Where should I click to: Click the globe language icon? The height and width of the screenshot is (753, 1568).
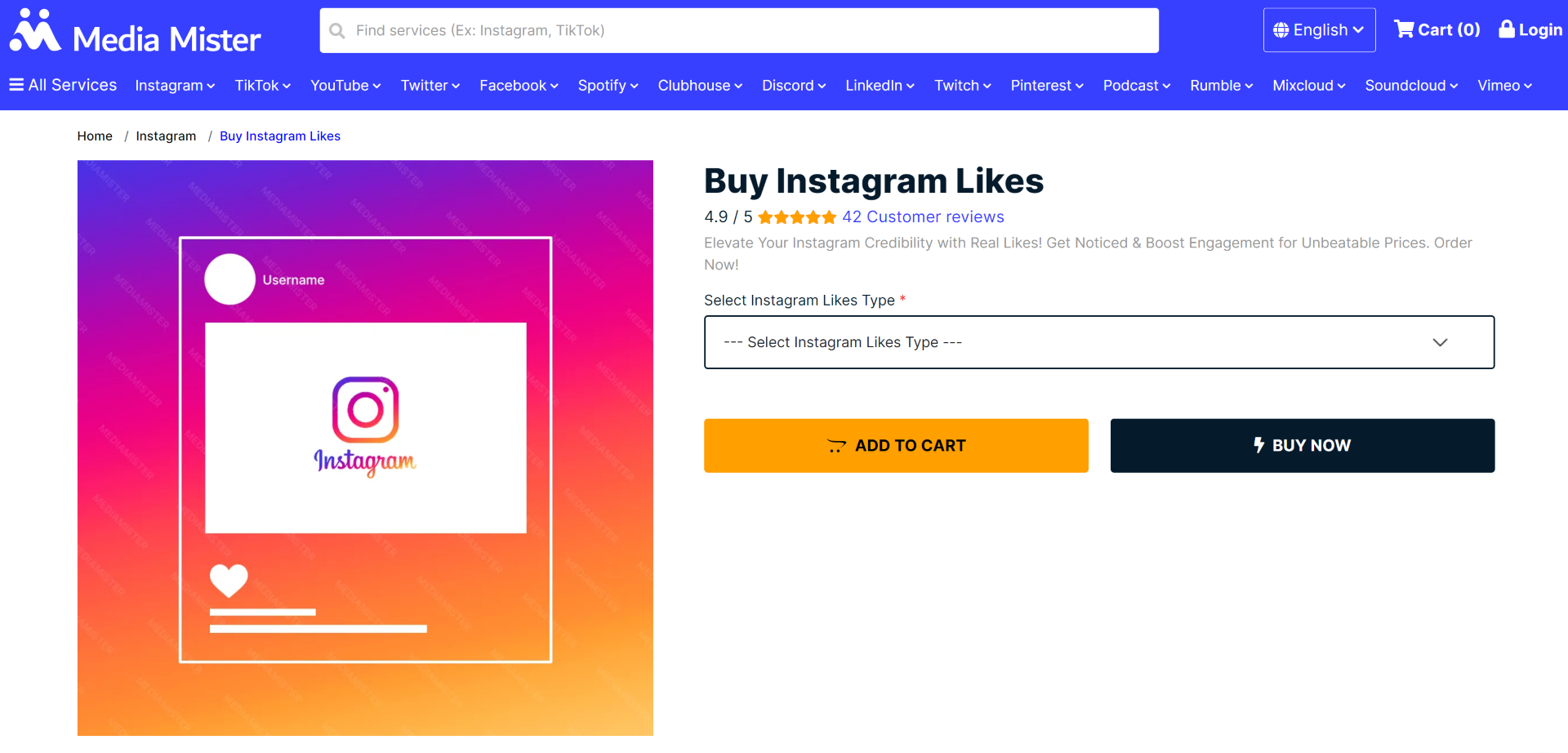click(x=1281, y=30)
